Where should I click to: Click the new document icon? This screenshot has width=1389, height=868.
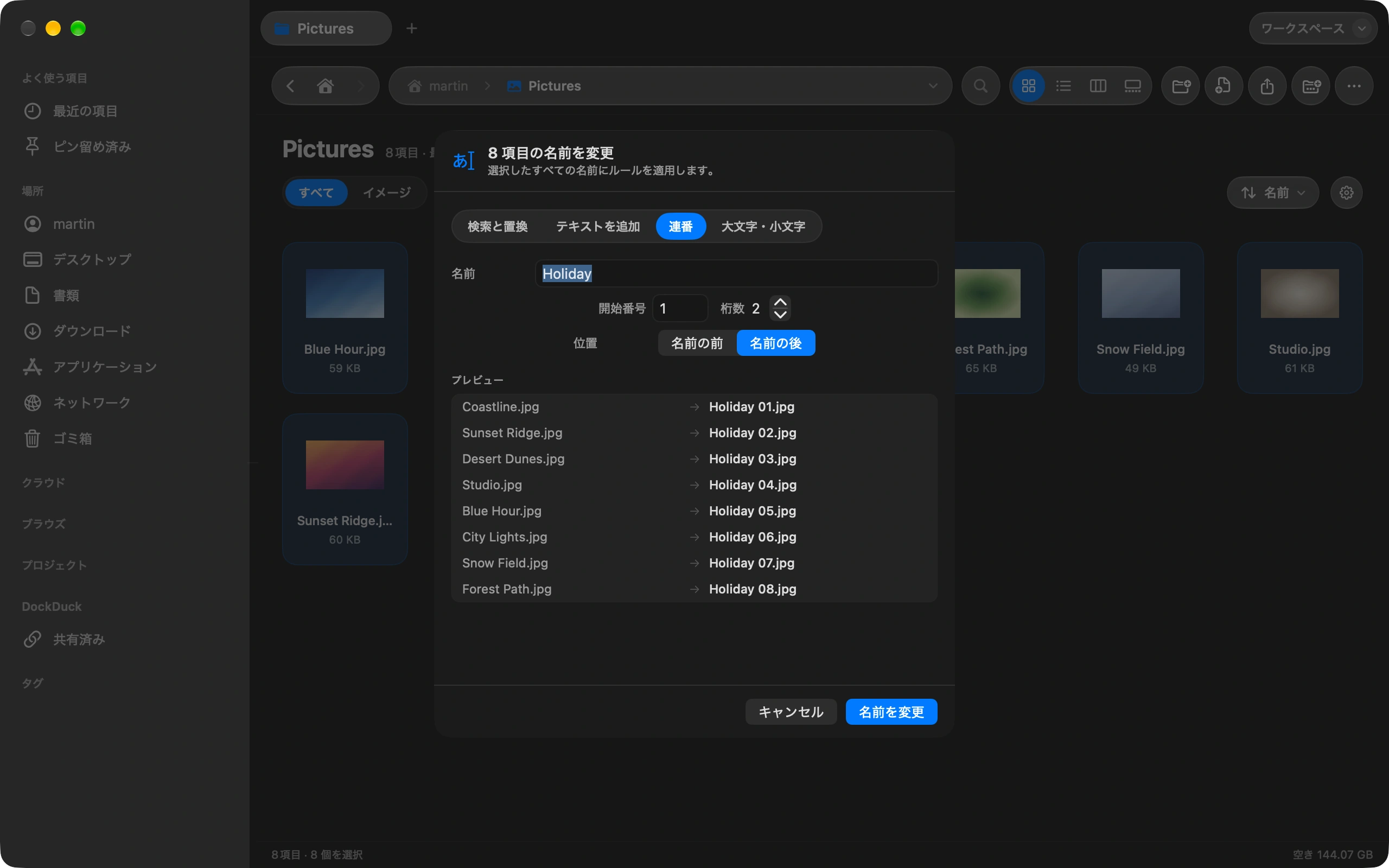pos(1224,86)
